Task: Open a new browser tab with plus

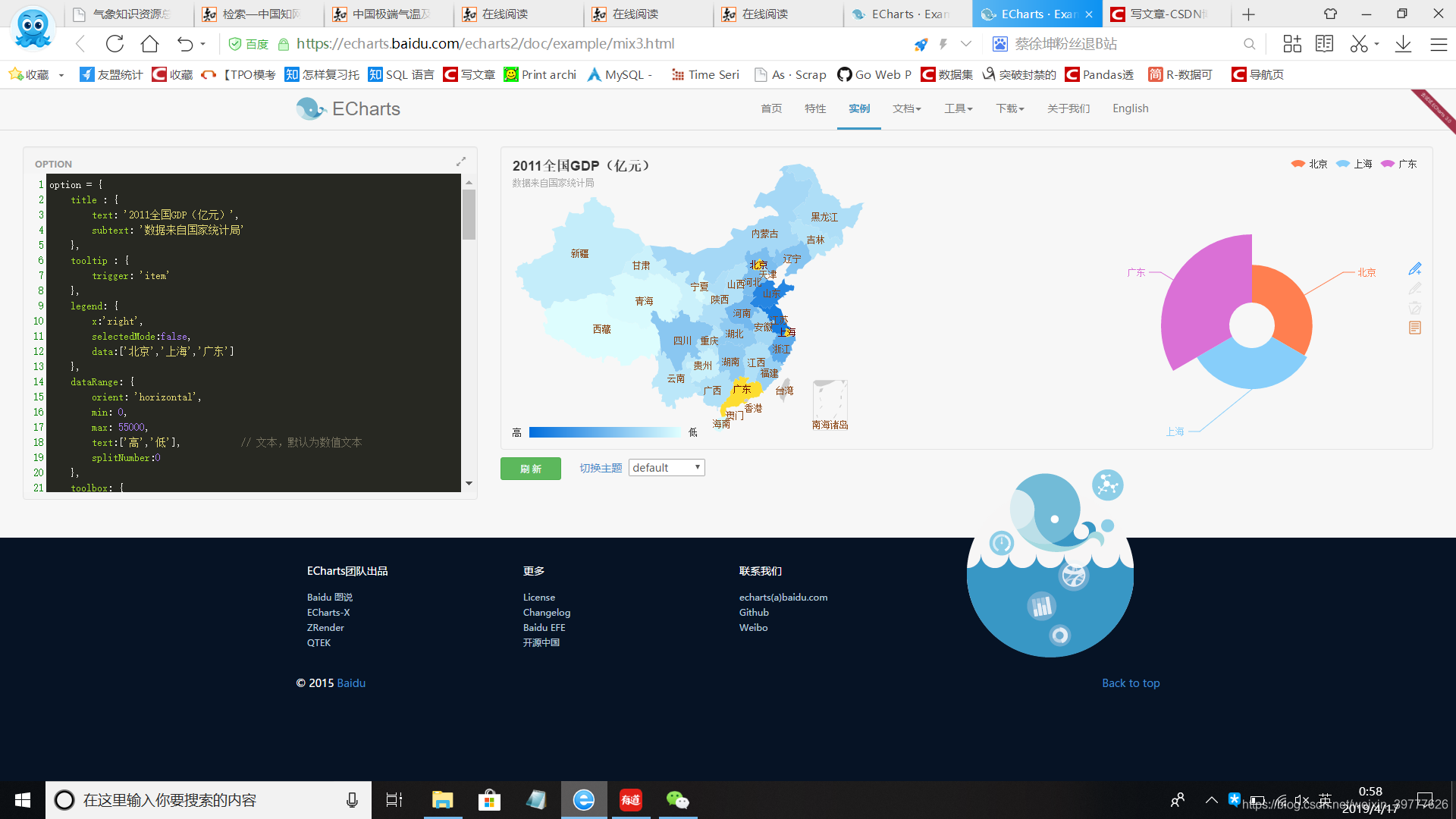Action: click(x=1249, y=14)
